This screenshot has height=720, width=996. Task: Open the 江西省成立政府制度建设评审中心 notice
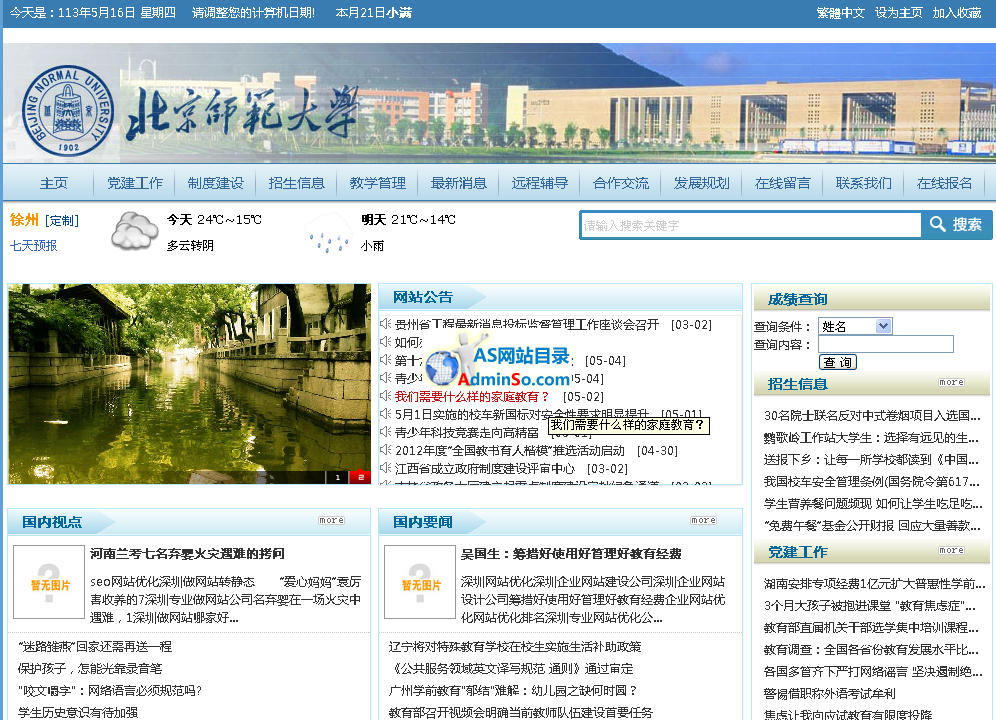pyautogui.click(x=485, y=468)
